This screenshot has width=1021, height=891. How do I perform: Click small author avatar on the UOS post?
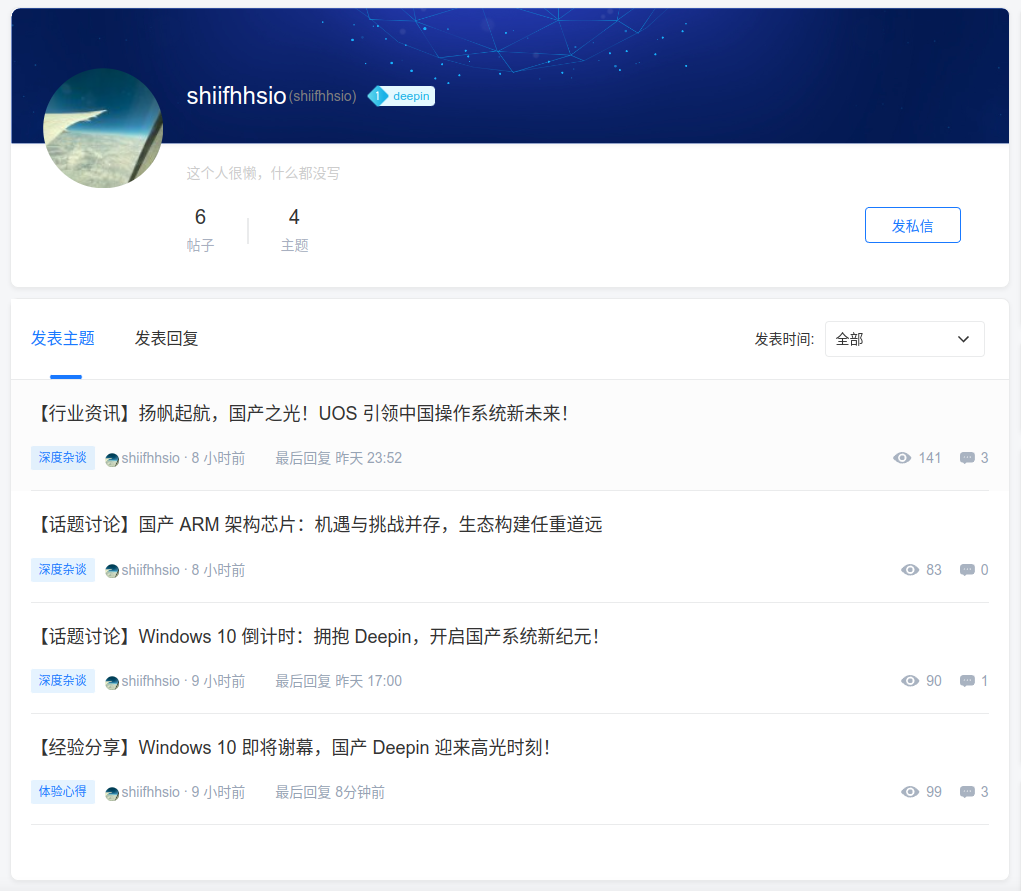pyautogui.click(x=112, y=459)
